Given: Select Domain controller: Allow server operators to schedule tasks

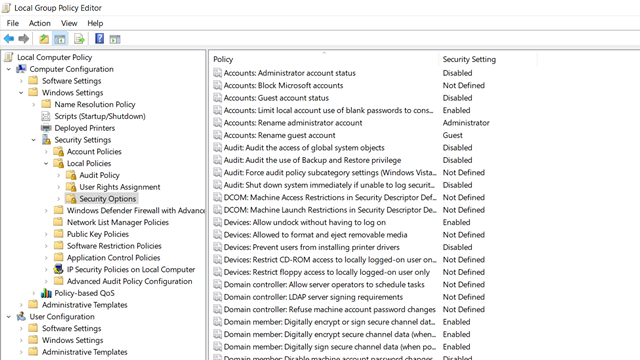Looking at the screenshot, I should tap(324, 284).
